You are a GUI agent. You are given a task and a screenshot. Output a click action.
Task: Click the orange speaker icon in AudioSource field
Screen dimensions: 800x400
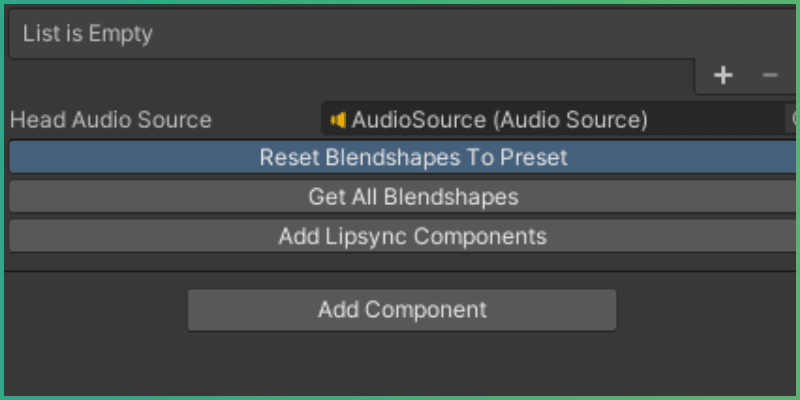tap(338, 120)
